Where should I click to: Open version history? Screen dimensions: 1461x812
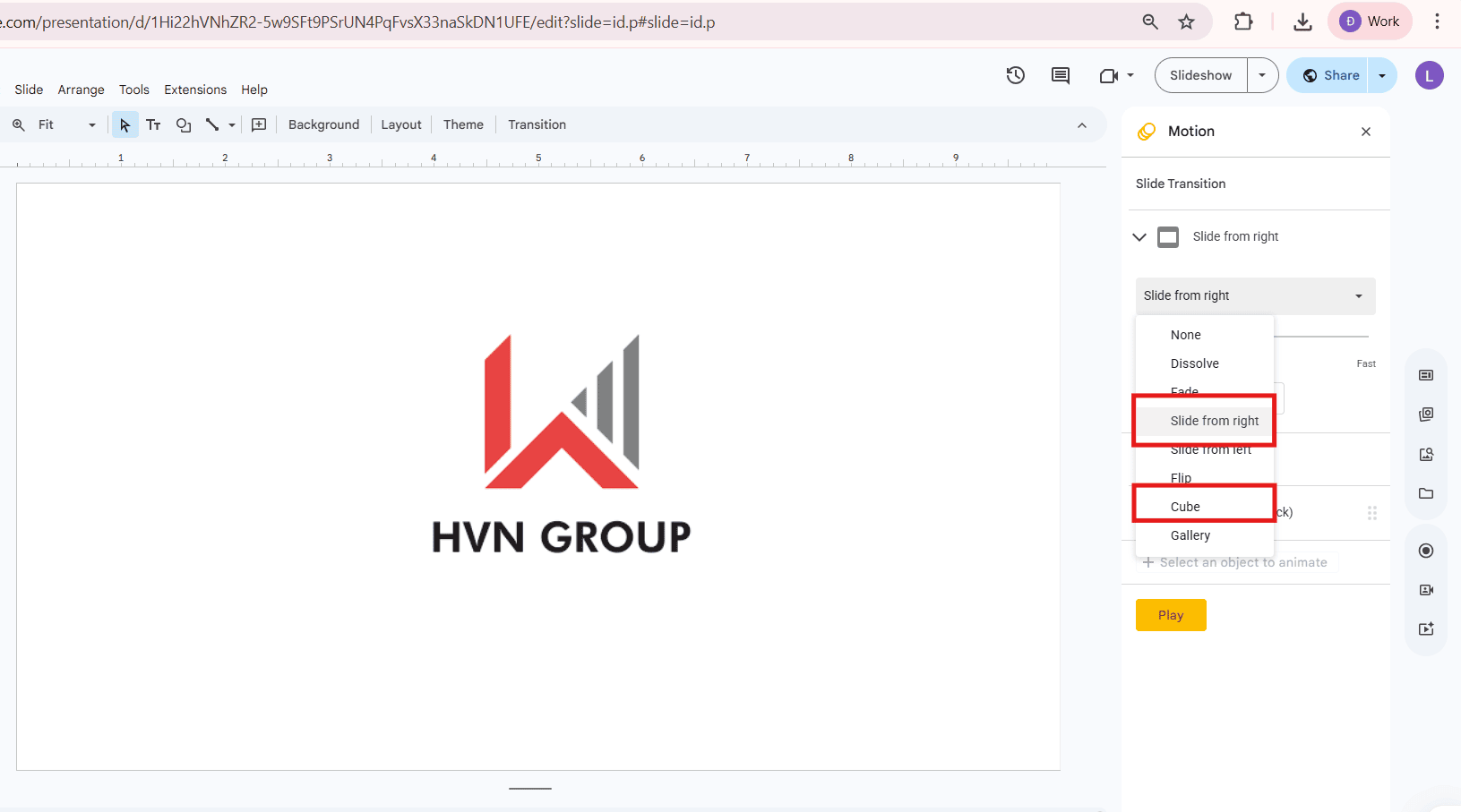[1016, 75]
